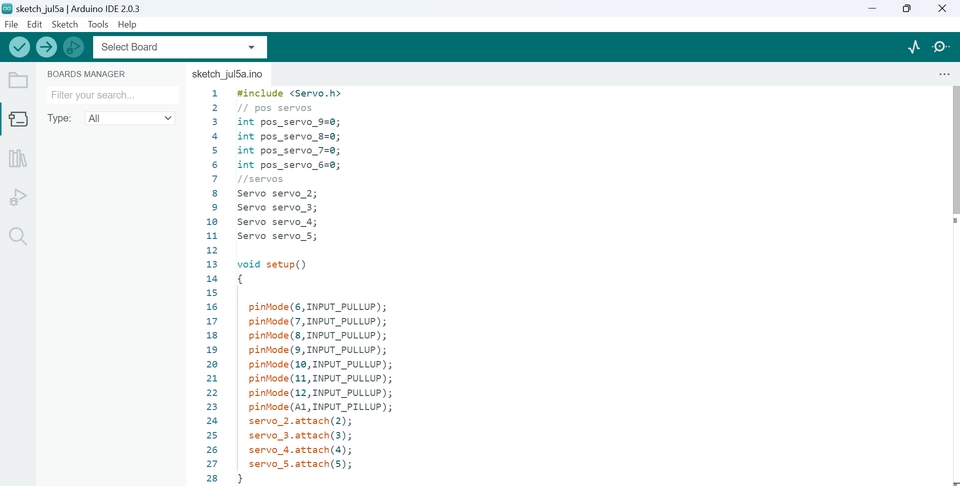Screen dimensions: 960x486
Task: Open the Type All filter dropdown
Action: coord(130,118)
